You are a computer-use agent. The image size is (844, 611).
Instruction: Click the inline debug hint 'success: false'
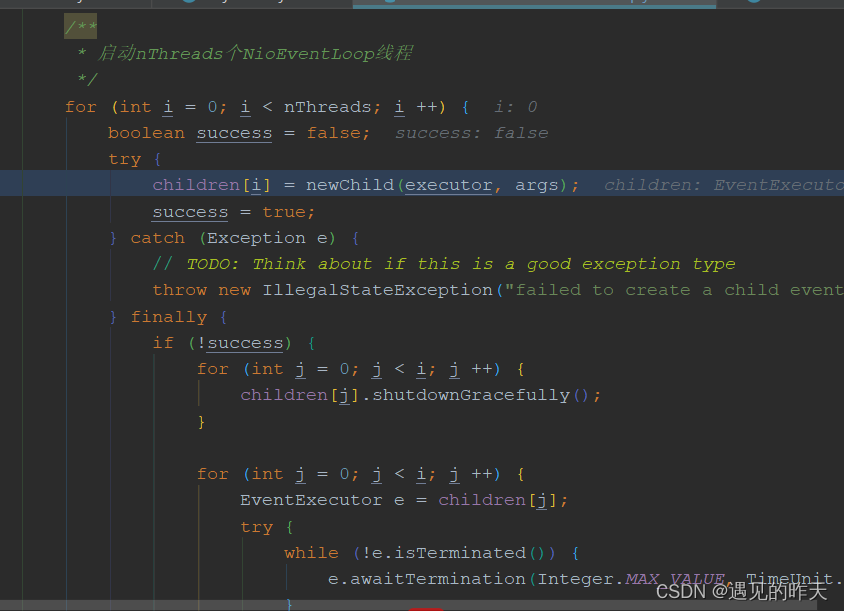pyautogui.click(x=472, y=133)
